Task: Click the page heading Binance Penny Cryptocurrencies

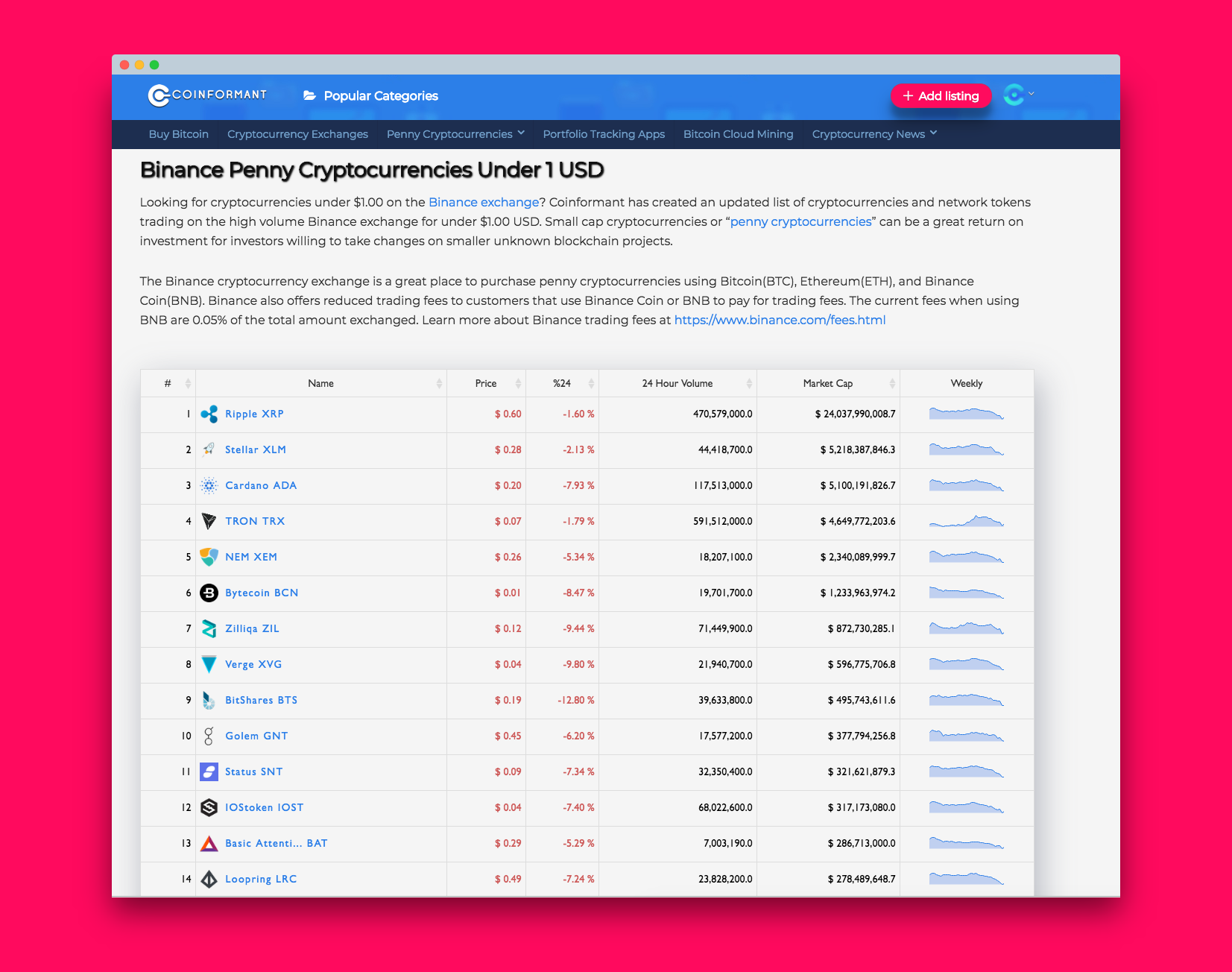Action: click(x=372, y=170)
